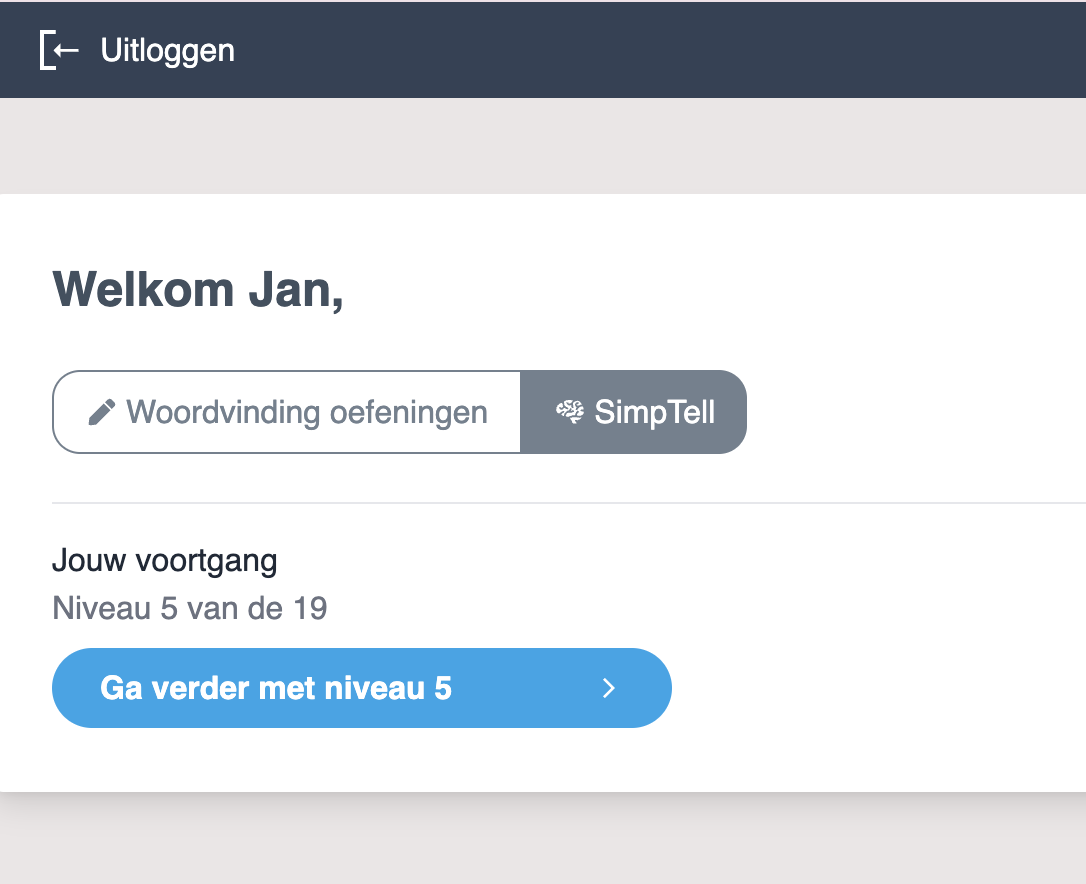Screen dimensions: 1086x884
Task: Select the SimpTell tab label
Action: pyautogui.click(x=655, y=412)
